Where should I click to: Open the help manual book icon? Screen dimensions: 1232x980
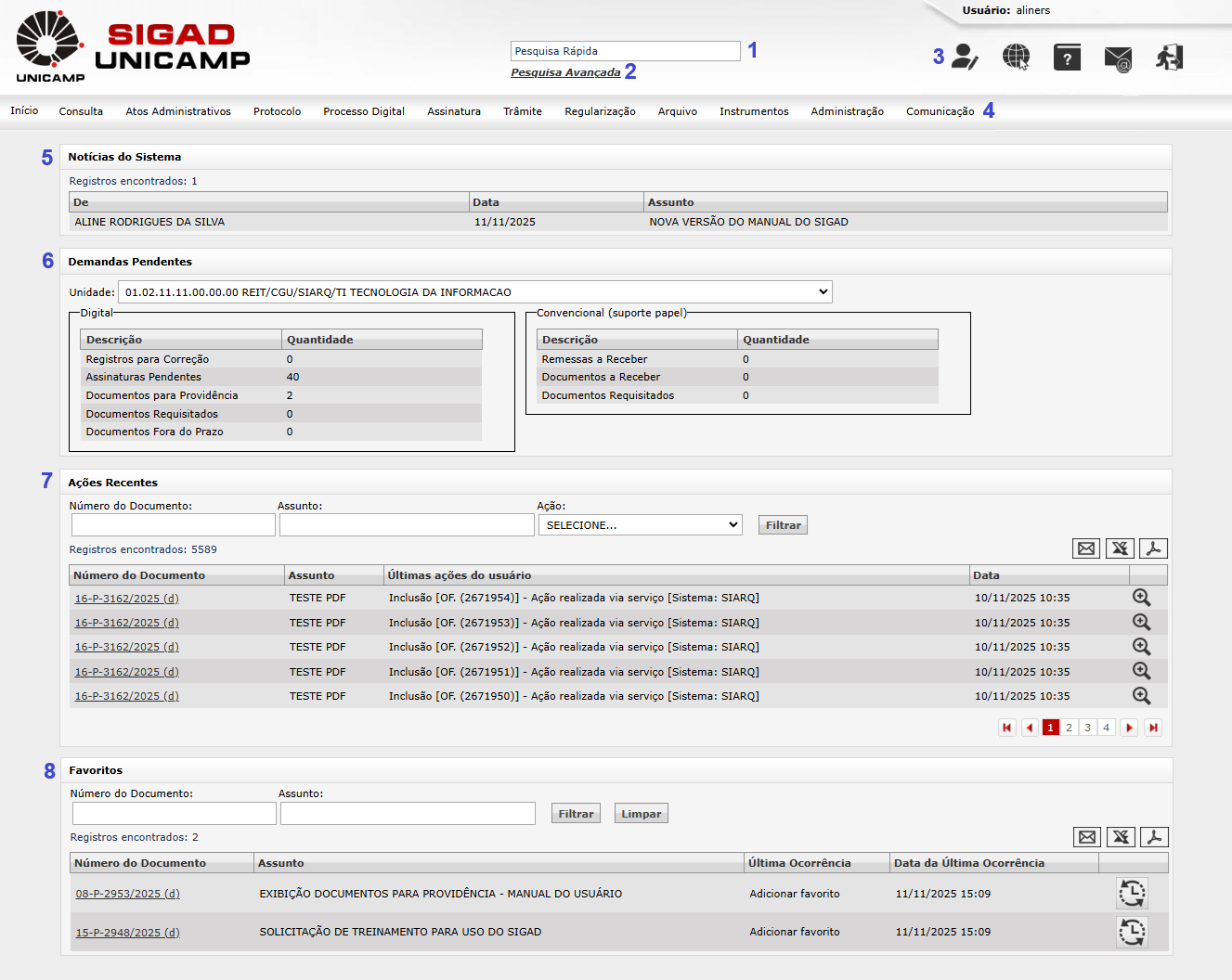[1067, 58]
